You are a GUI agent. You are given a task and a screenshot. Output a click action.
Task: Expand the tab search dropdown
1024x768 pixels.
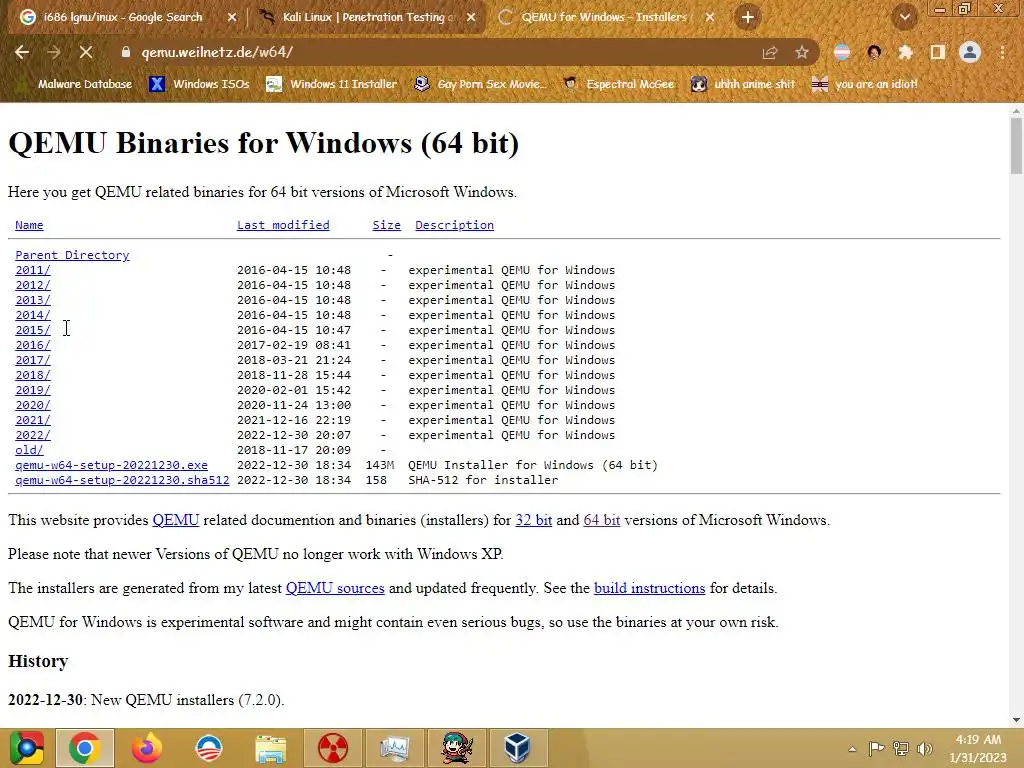click(x=905, y=18)
